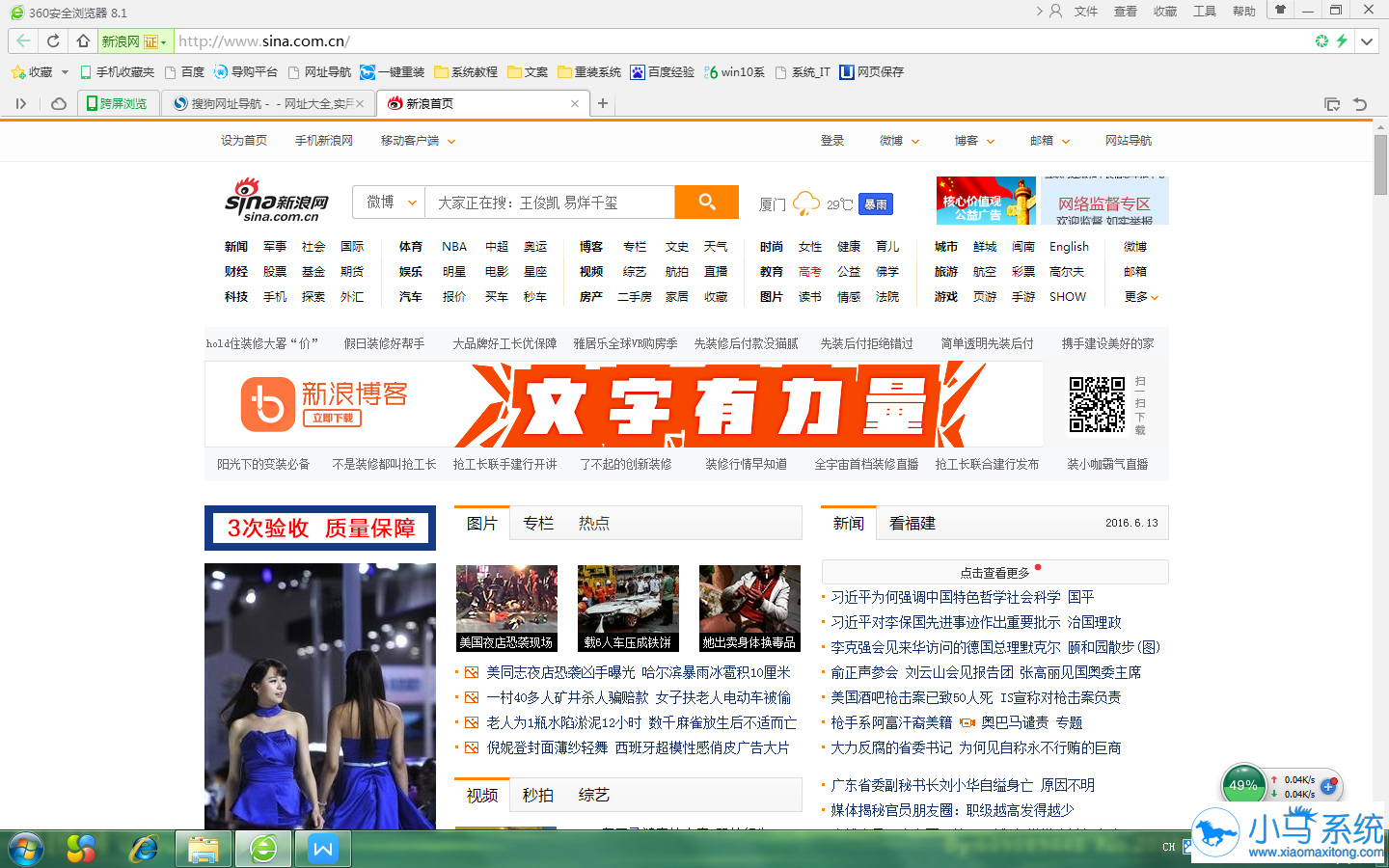The image size is (1389, 868).
Task: Click the 收藏 star on bookmarks bar
Action: point(32,72)
